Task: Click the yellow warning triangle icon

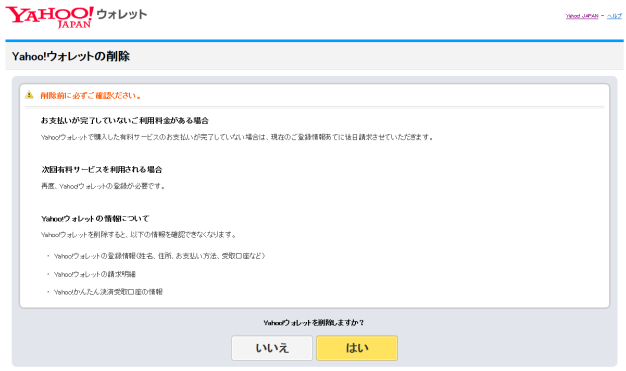Action: tap(29, 95)
